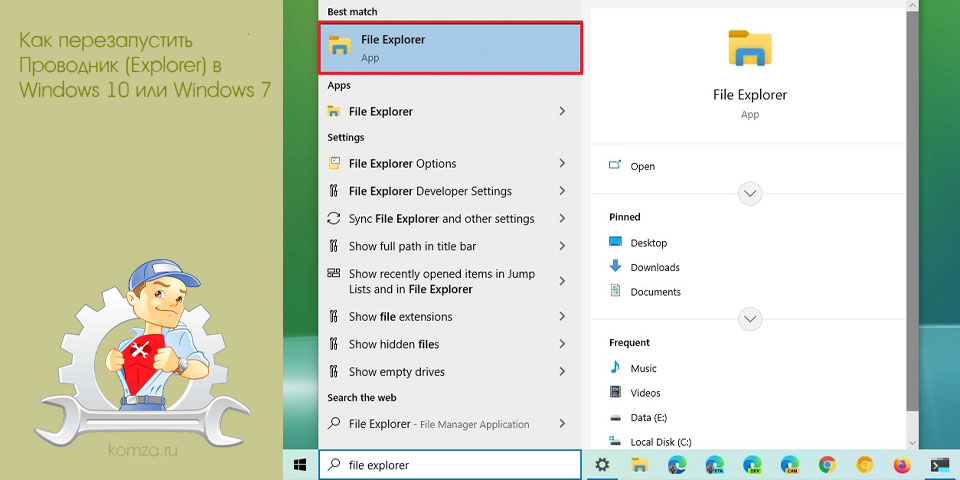Launch Edge Dev from the taskbar
This screenshot has width=960, height=480.
tap(752, 465)
